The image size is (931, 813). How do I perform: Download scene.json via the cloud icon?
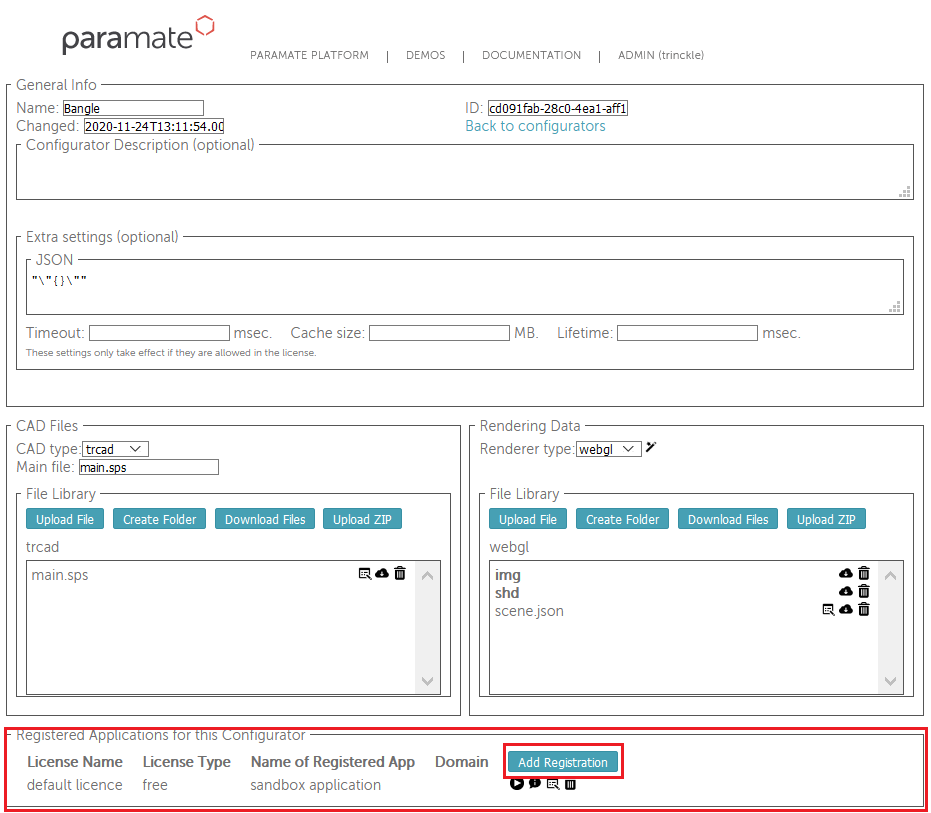(846, 609)
